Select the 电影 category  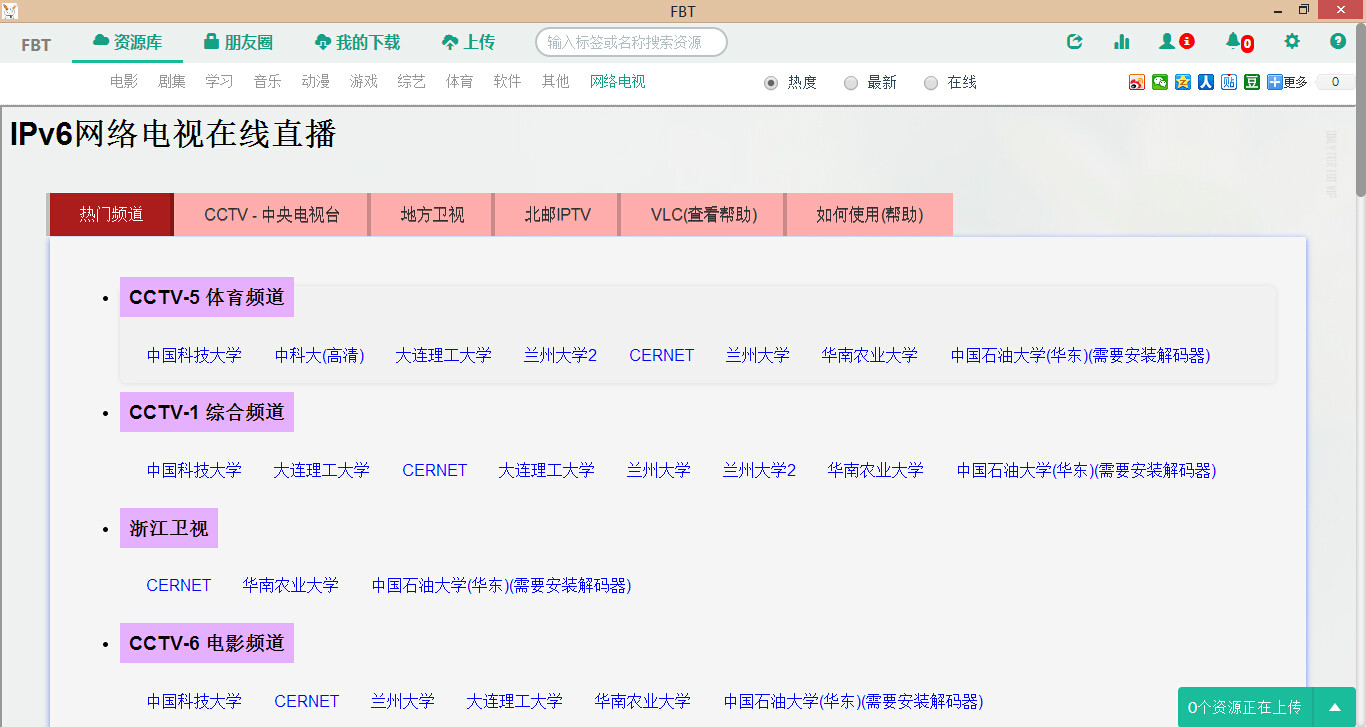coord(124,82)
